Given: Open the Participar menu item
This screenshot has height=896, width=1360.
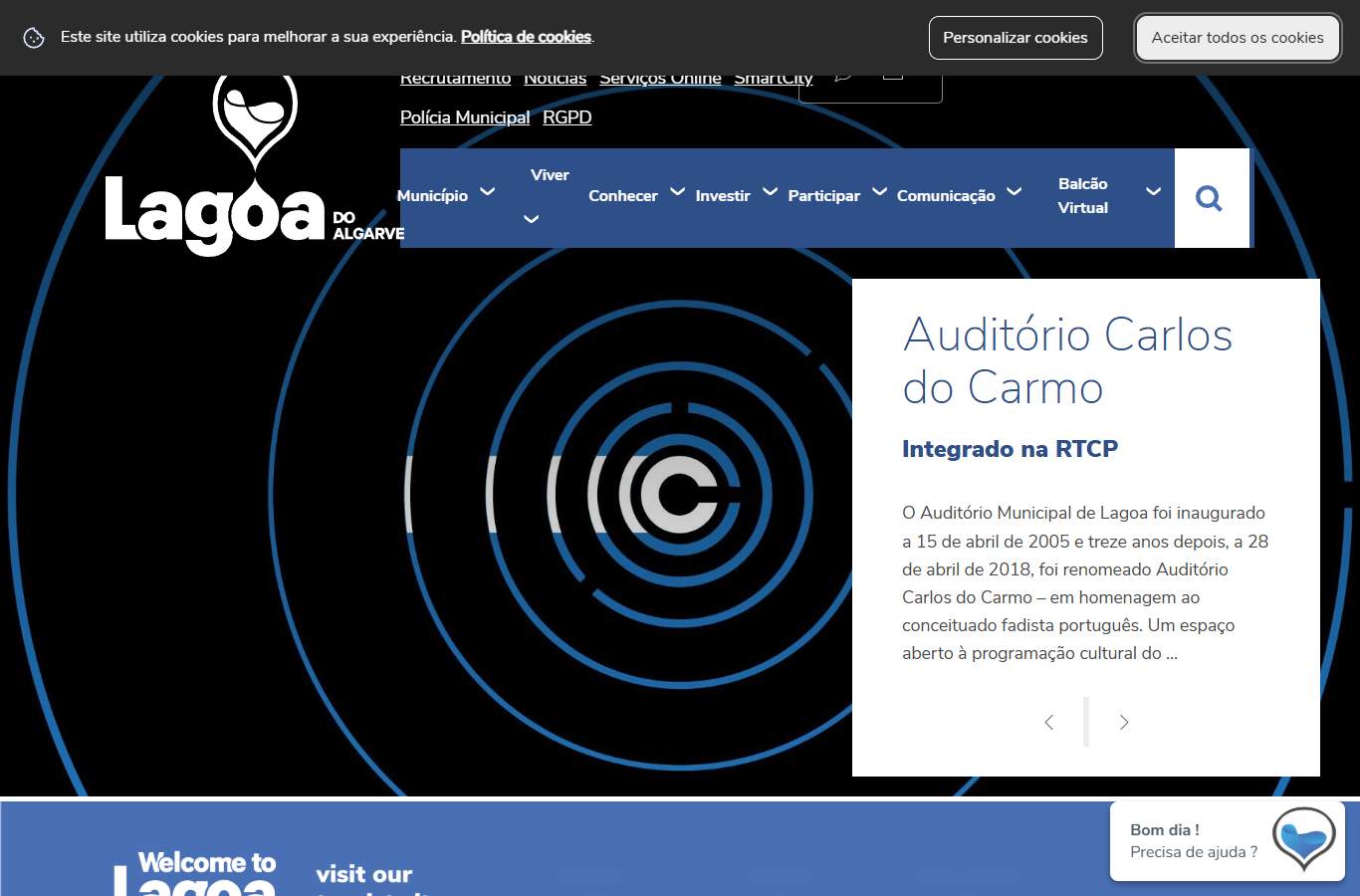Looking at the screenshot, I should click(x=824, y=196).
